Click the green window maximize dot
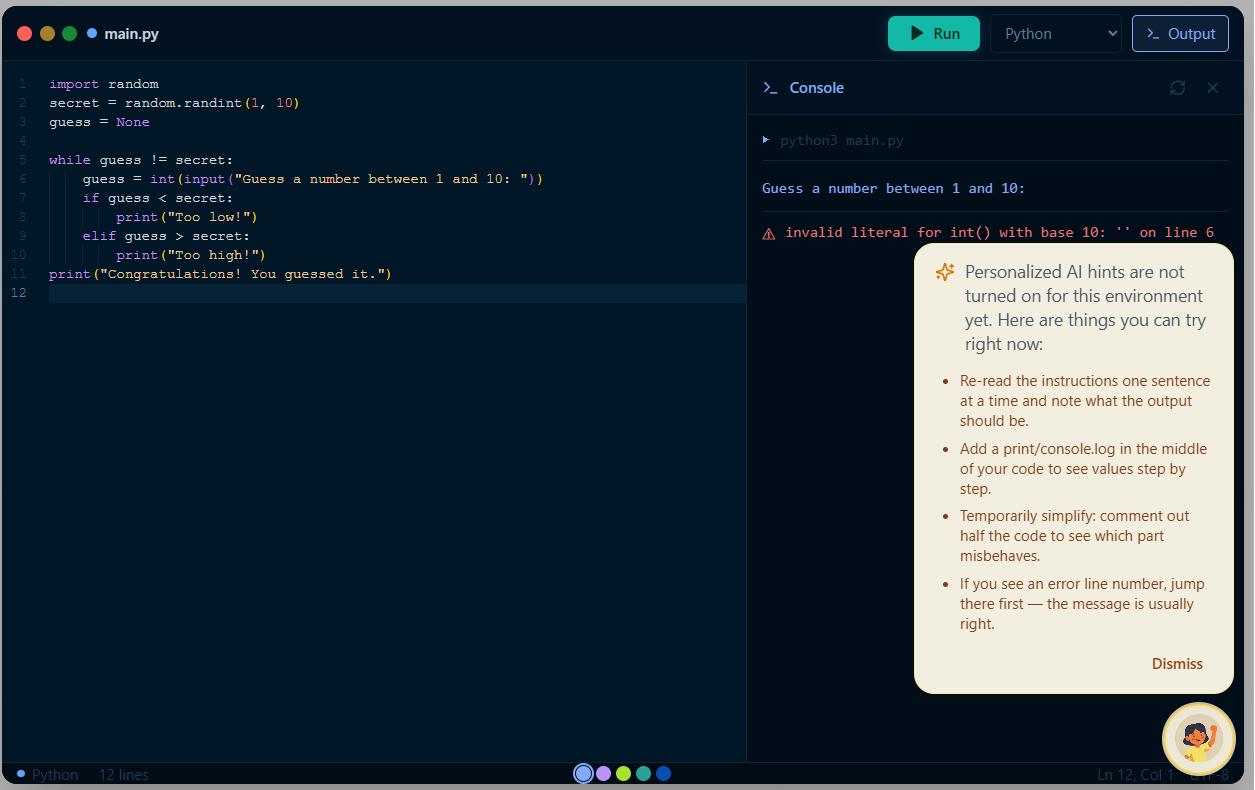1255x790 pixels. tap(69, 33)
